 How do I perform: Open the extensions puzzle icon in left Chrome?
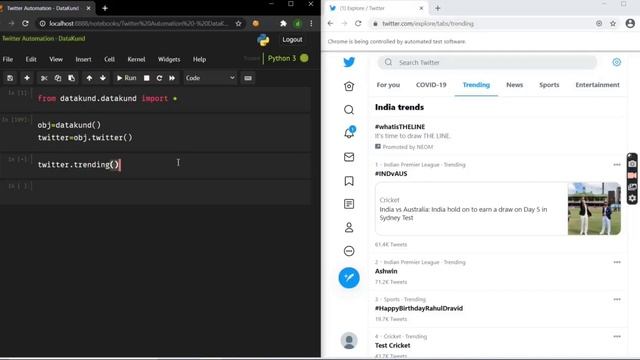pyautogui.click(x=283, y=24)
